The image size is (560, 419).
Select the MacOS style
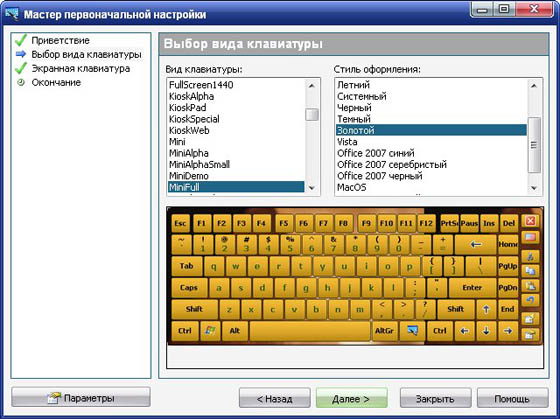coord(431,187)
